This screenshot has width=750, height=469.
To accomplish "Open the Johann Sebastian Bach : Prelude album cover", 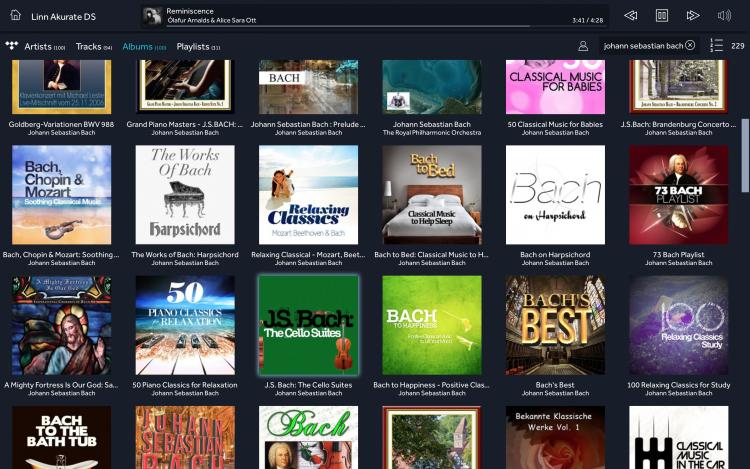I will pyautogui.click(x=309, y=87).
